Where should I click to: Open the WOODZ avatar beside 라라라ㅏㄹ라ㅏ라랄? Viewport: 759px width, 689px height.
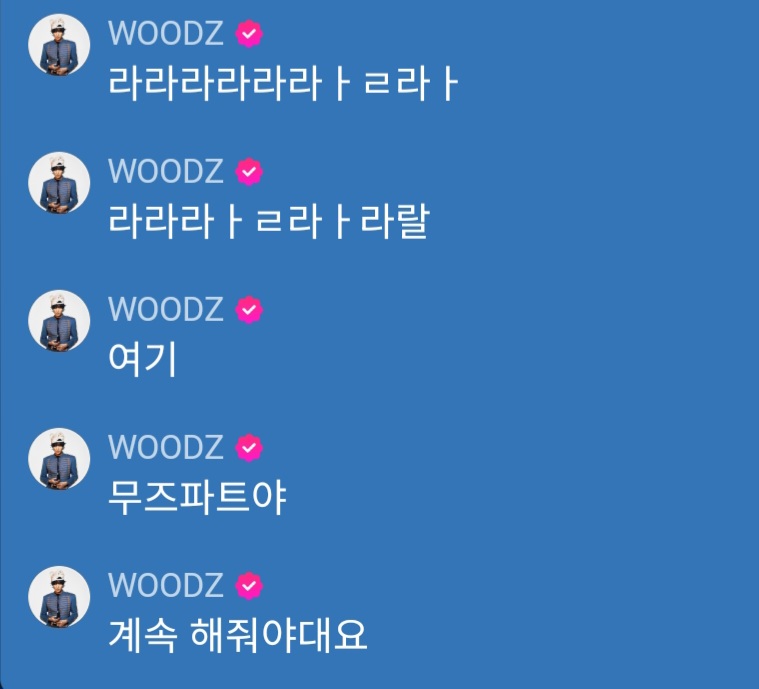tap(59, 183)
